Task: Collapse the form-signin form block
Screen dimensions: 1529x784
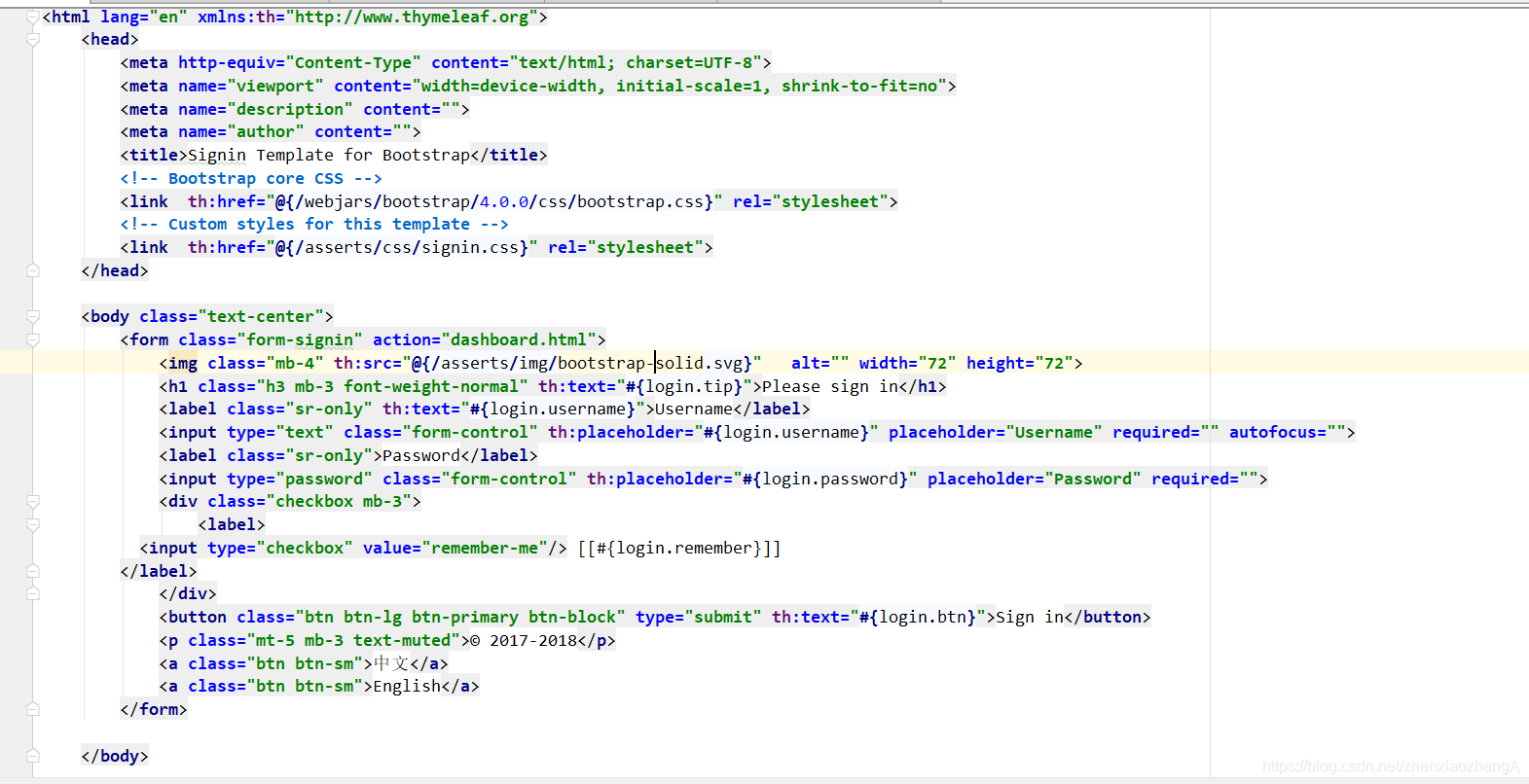Action: pos(33,340)
